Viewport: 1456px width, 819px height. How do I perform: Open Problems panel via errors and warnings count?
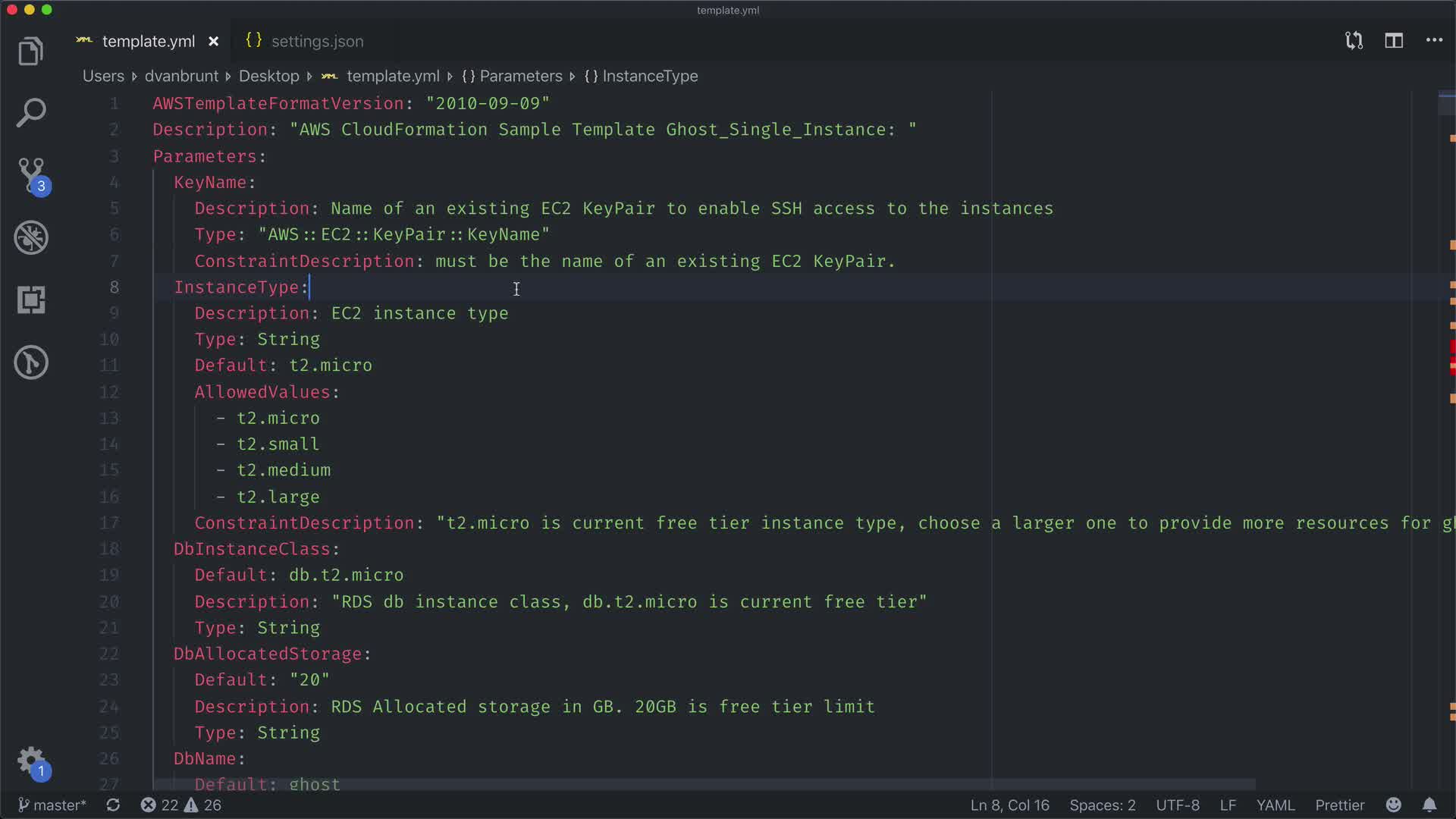(180, 805)
